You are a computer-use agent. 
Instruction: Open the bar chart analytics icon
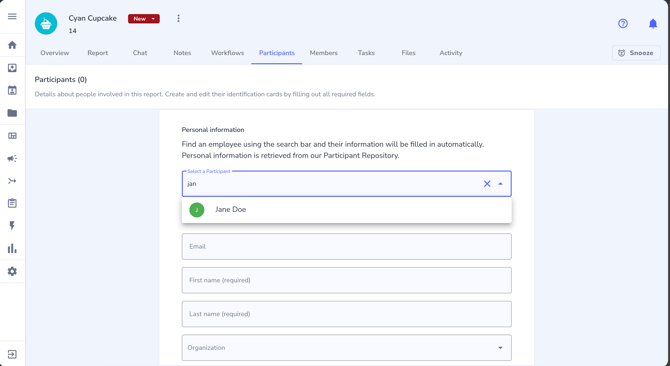12,249
